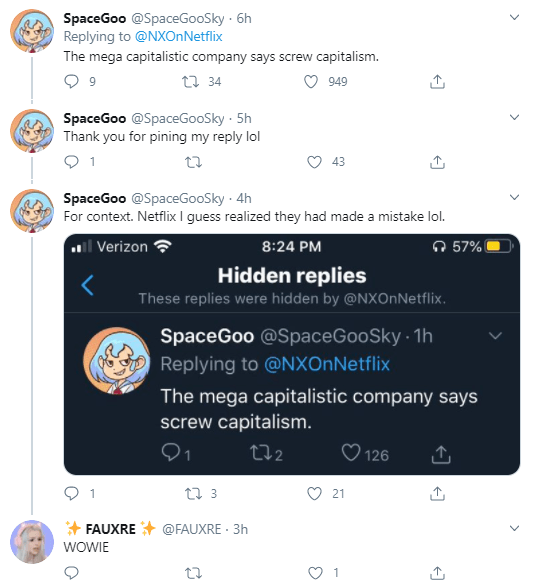Retweet the 'Thank you for pining' tweet
This screenshot has width=533, height=588.
[194, 162]
